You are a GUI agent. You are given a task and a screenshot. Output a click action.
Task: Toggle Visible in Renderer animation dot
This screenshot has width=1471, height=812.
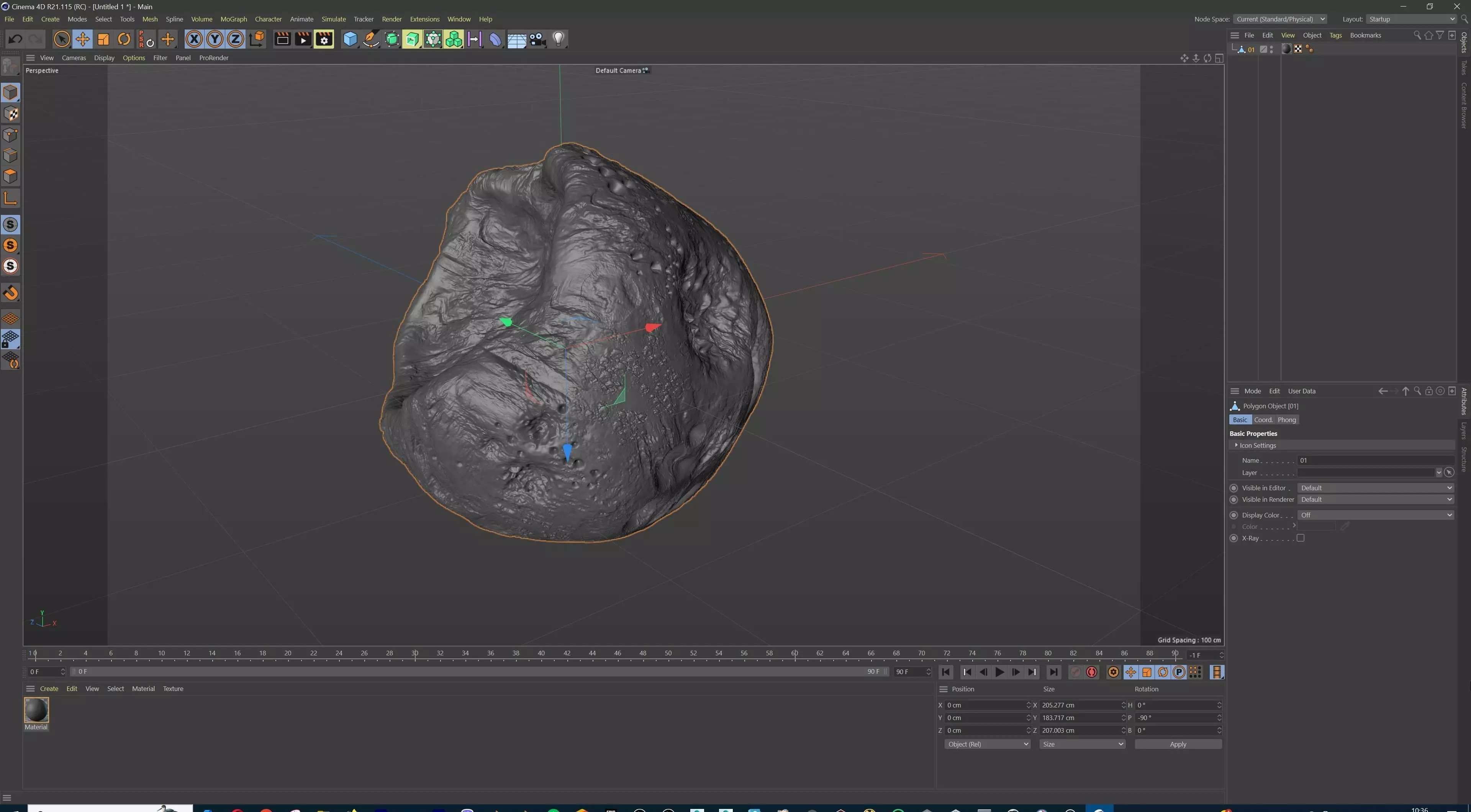tap(1233, 500)
